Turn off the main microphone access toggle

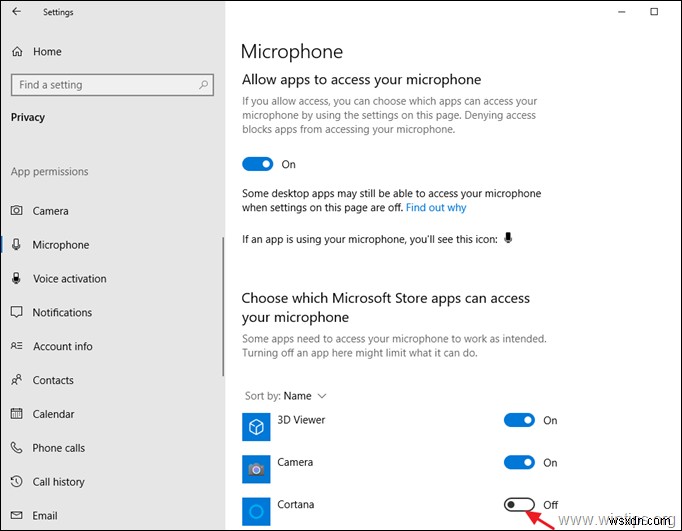click(x=257, y=164)
